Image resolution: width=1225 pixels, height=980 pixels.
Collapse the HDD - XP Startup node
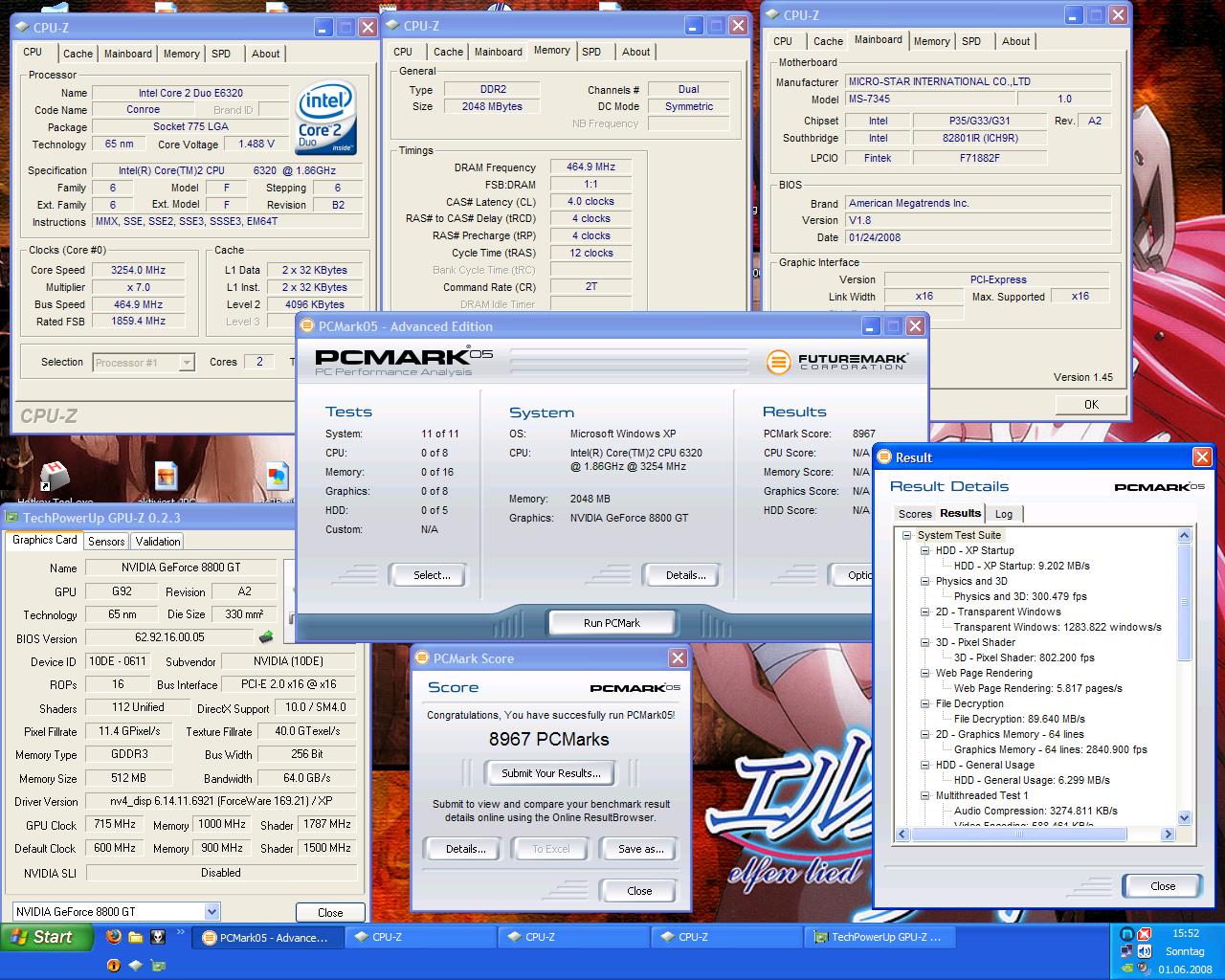(925, 550)
